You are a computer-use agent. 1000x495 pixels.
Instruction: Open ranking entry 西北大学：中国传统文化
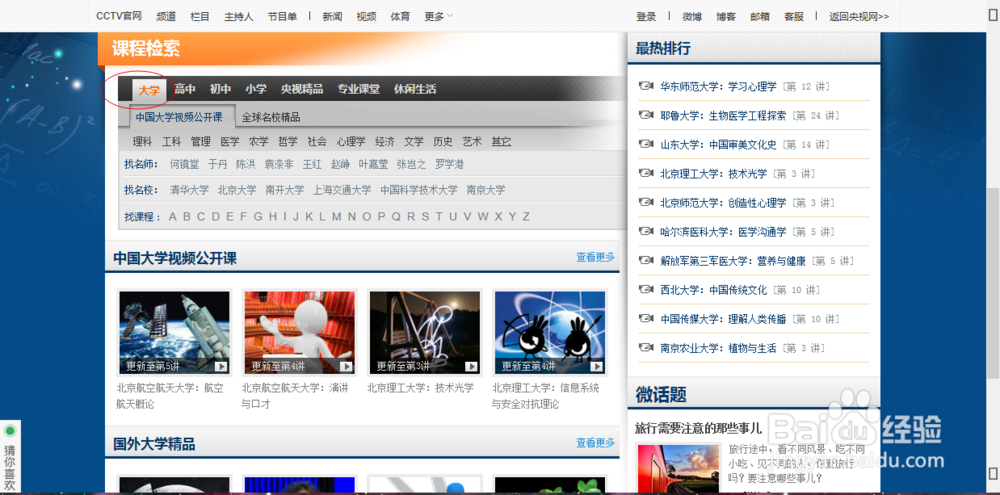(x=714, y=290)
